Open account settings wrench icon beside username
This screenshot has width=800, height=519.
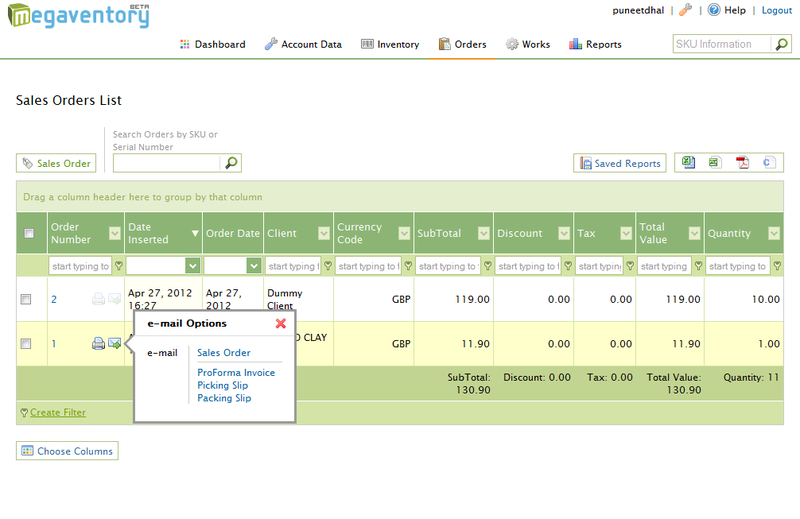click(x=685, y=10)
